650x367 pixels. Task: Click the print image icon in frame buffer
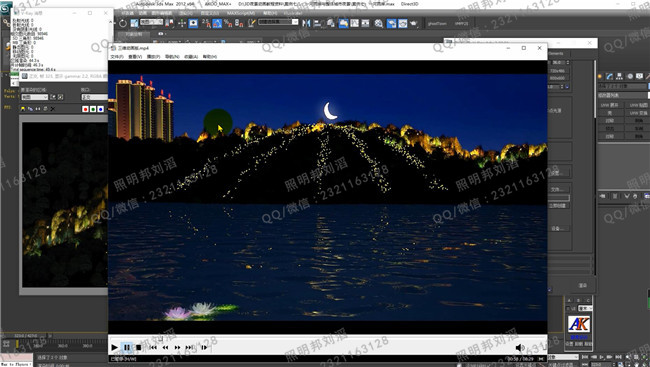point(45,109)
